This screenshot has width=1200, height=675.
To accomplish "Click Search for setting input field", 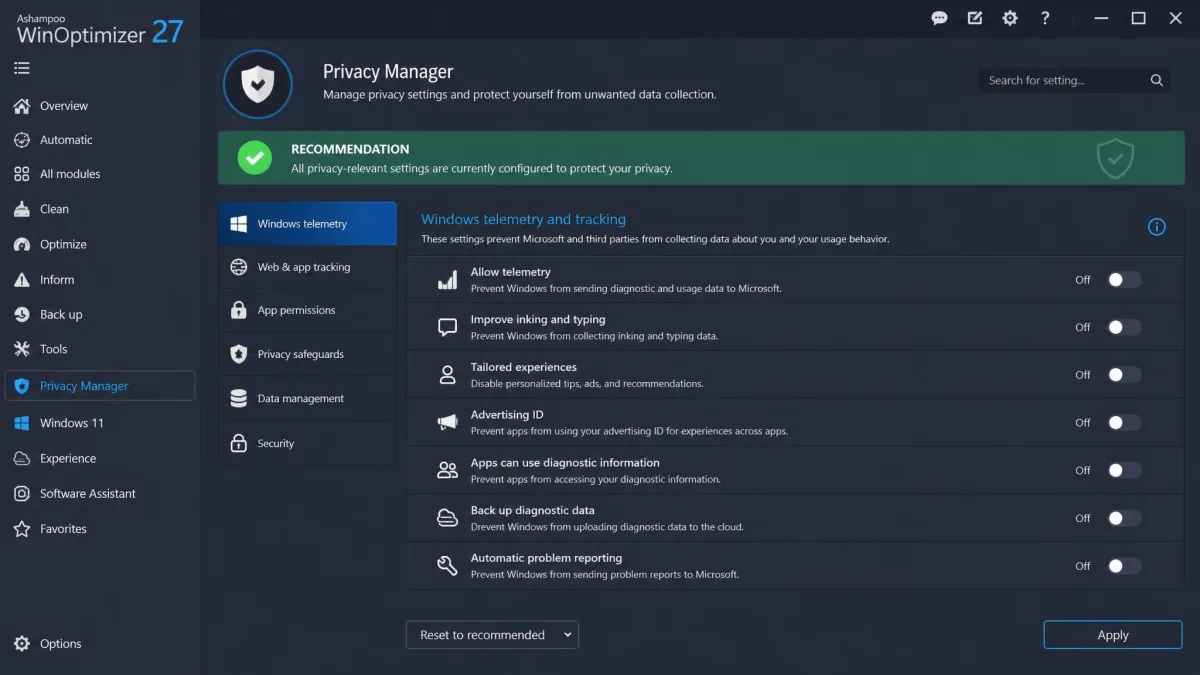I will pyautogui.click(x=1075, y=80).
